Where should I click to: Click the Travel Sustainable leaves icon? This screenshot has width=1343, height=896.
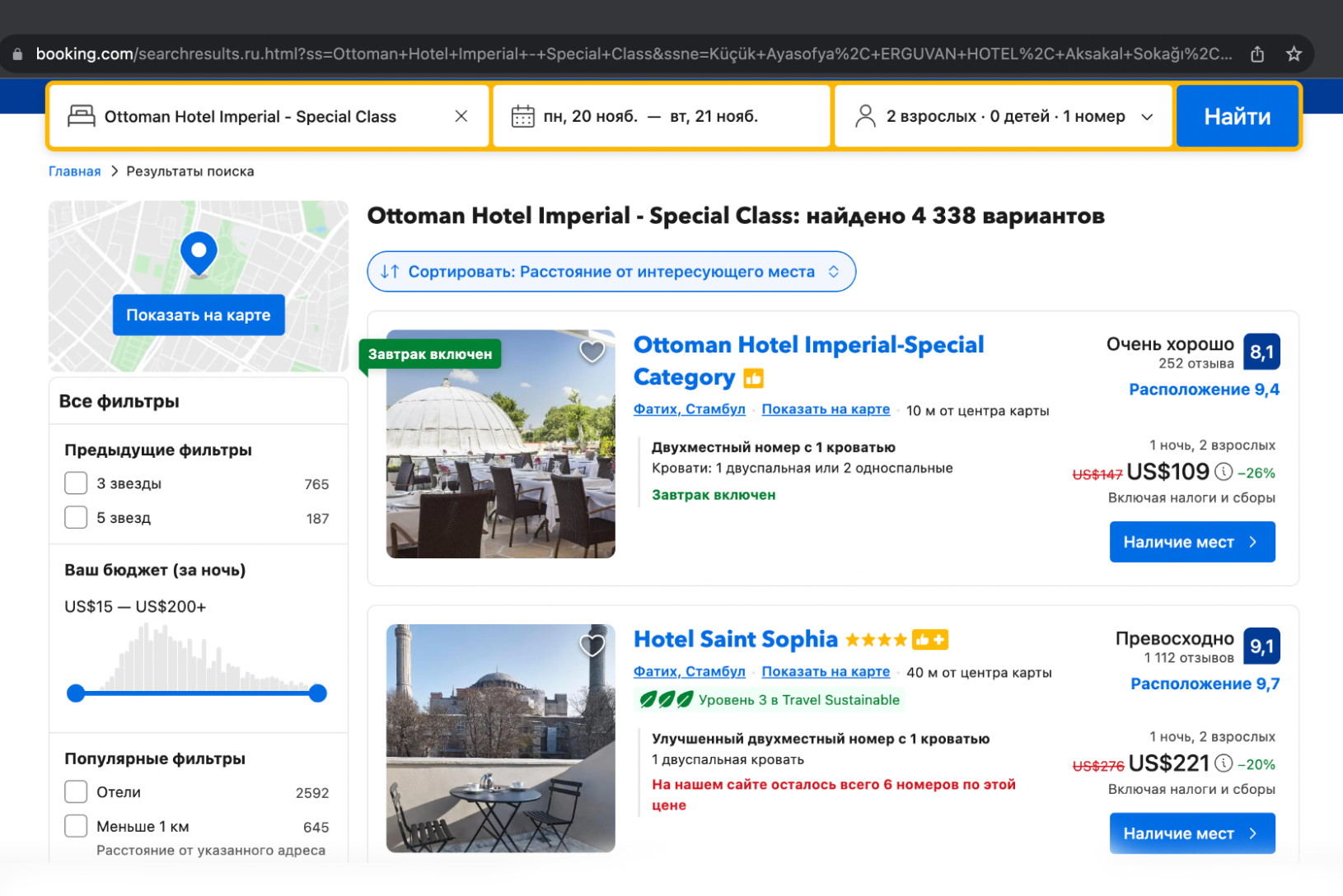click(x=667, y=700)
